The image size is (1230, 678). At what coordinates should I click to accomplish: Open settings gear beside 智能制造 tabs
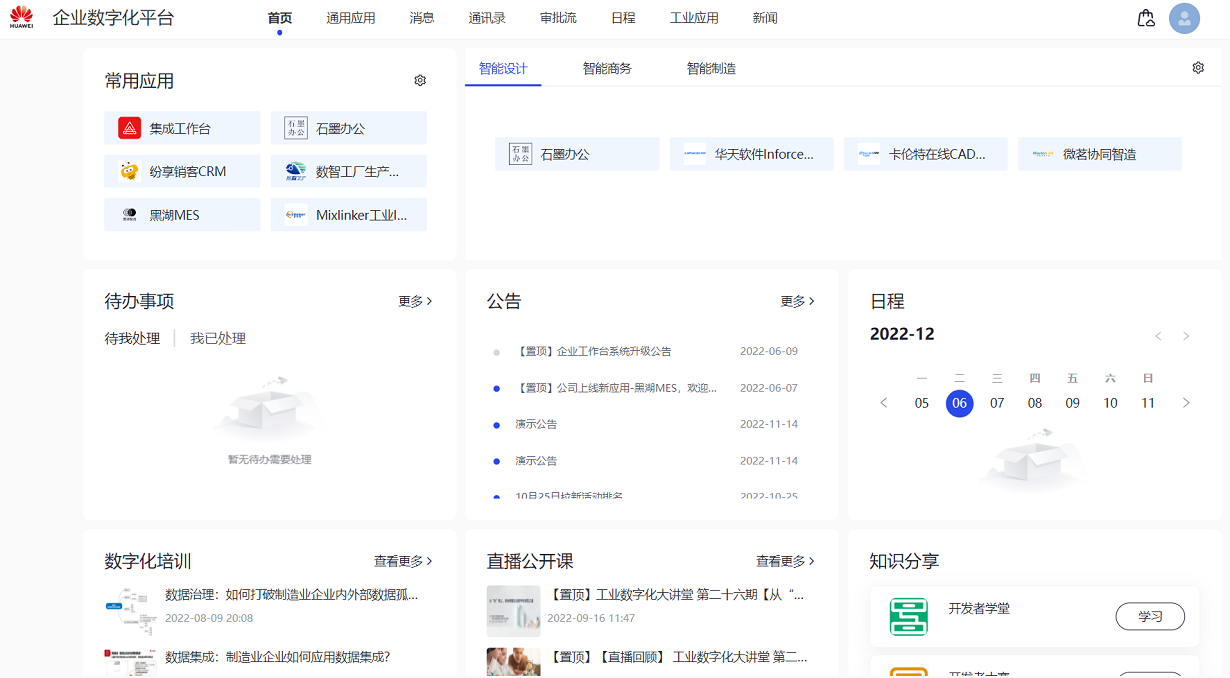(1198, 68)
